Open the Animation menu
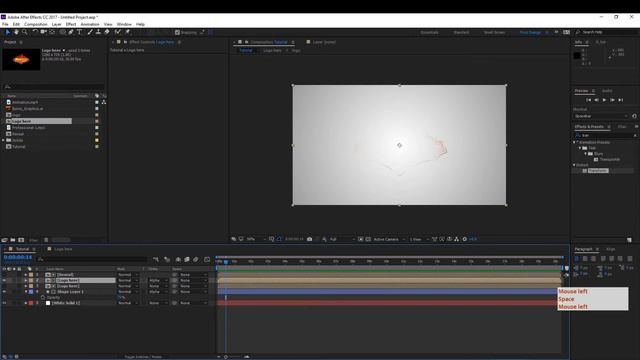Screen dimensions: 640x360 point(90,24)
